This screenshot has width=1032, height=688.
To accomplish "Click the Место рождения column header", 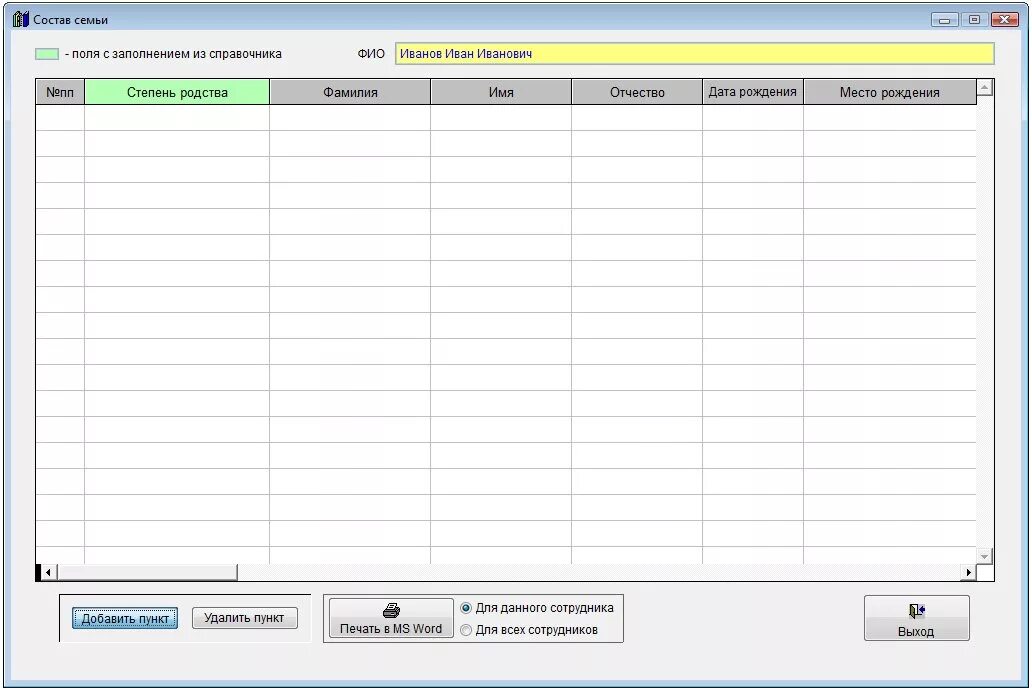I will (x=890, y=92).
